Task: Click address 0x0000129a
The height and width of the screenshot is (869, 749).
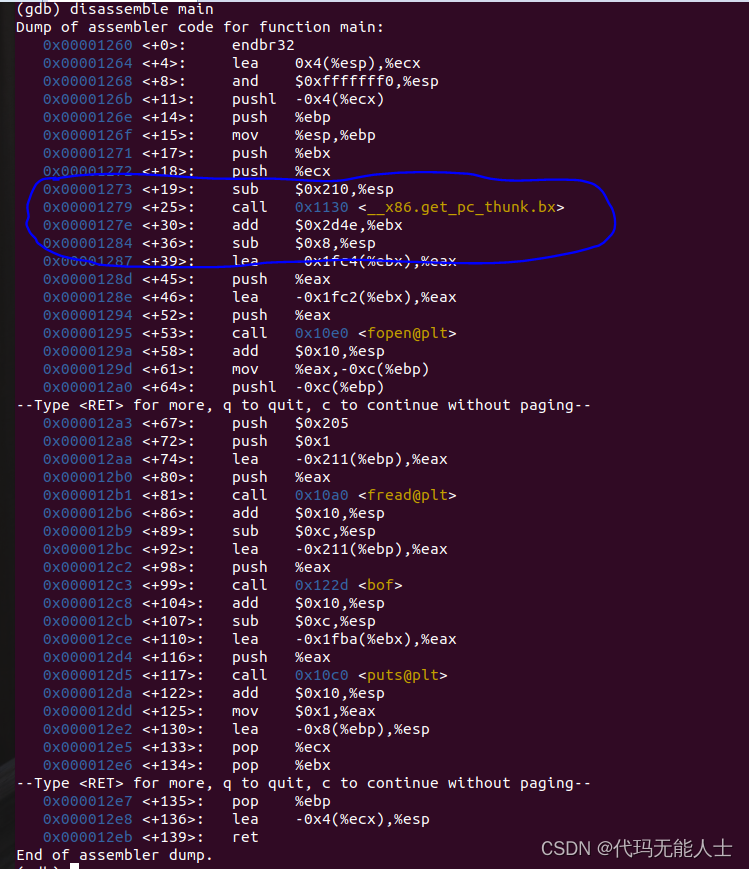Action: pyautogui.click(x=88, y=351)
